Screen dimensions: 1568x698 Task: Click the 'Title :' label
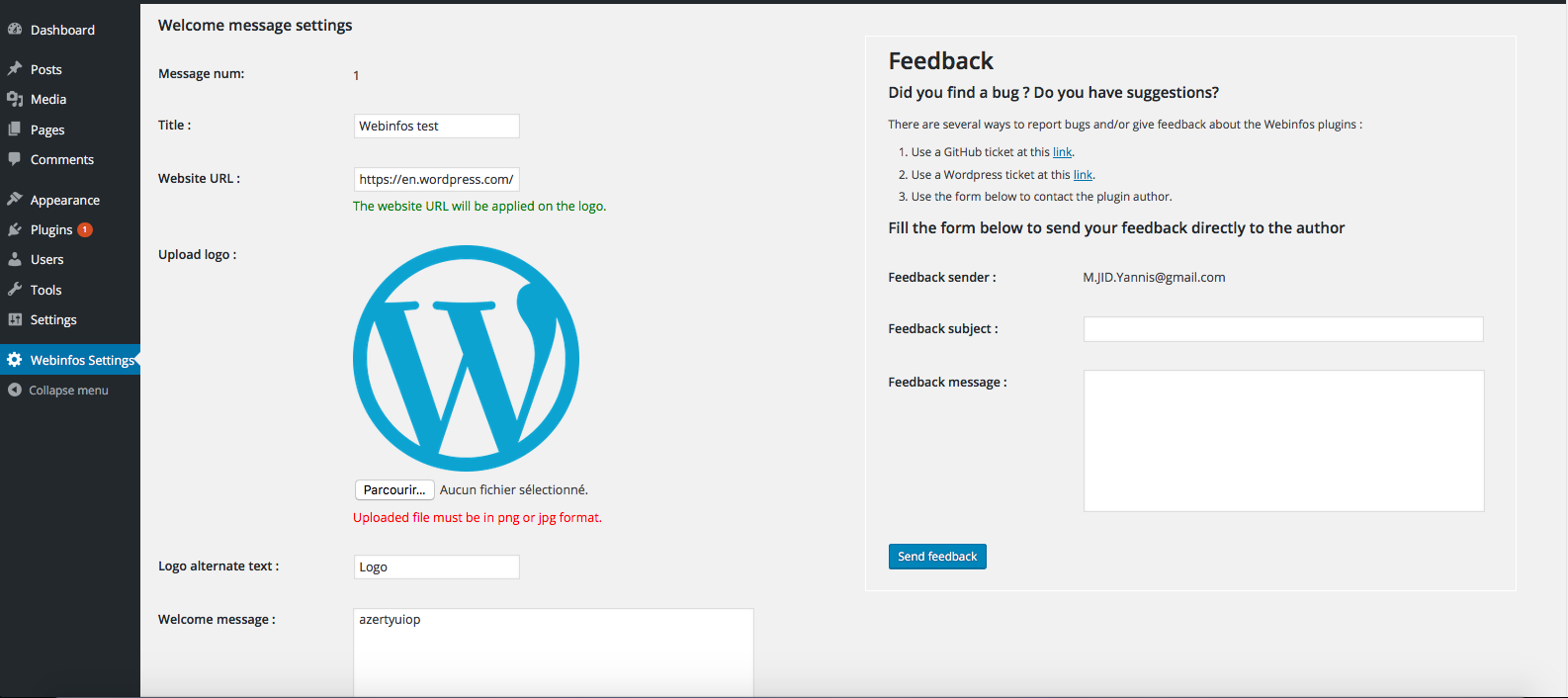174,126
